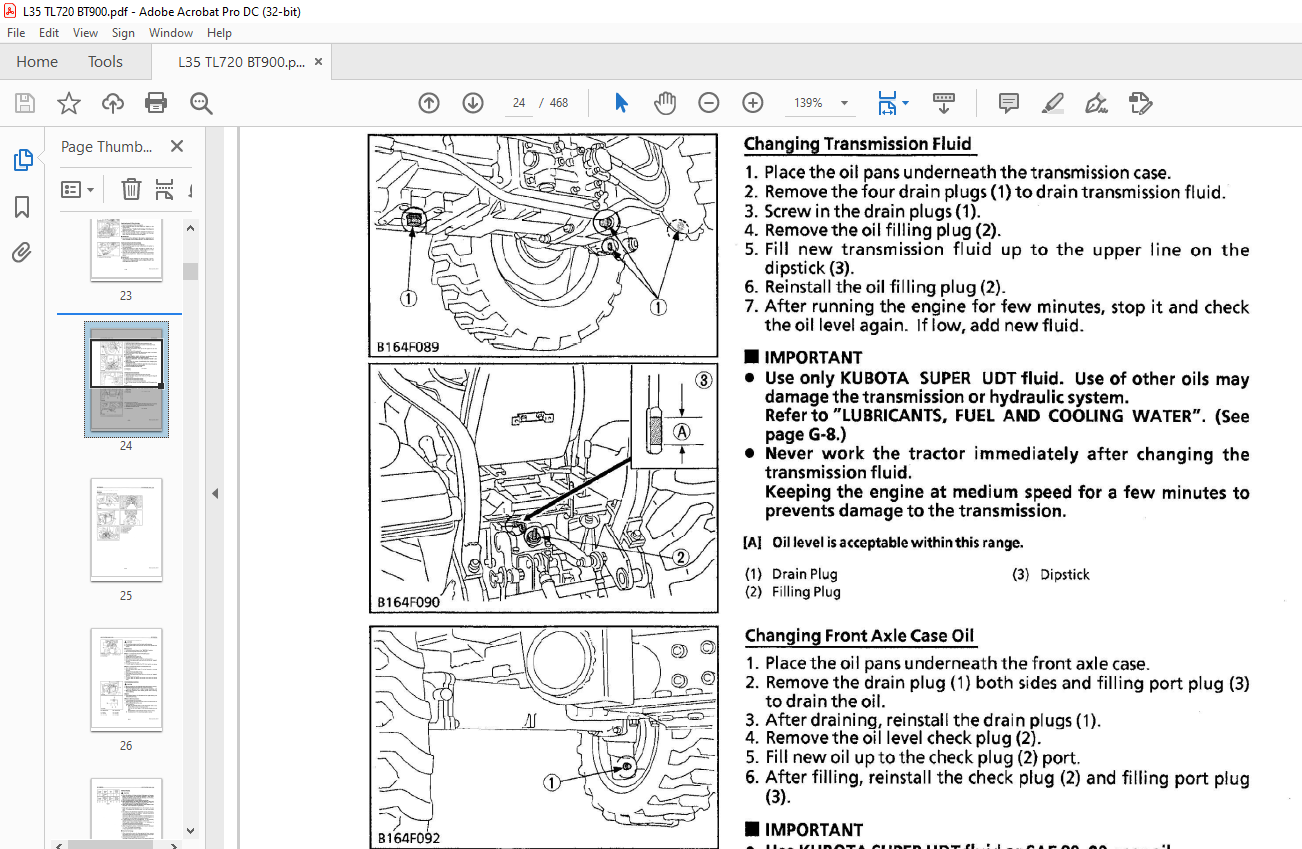The height and width of the screenshot is (849, 1302).
Task: Bookmark the file with the star icon
Action: click(68, 103)
